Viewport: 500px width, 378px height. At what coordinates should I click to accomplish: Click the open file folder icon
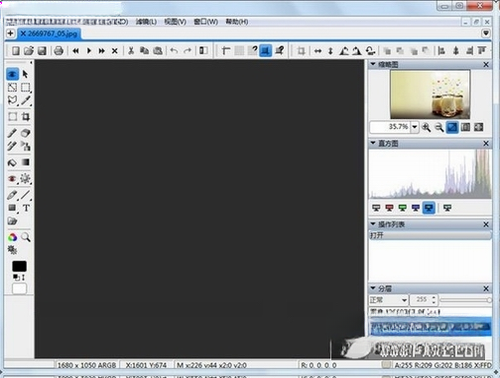29,51
